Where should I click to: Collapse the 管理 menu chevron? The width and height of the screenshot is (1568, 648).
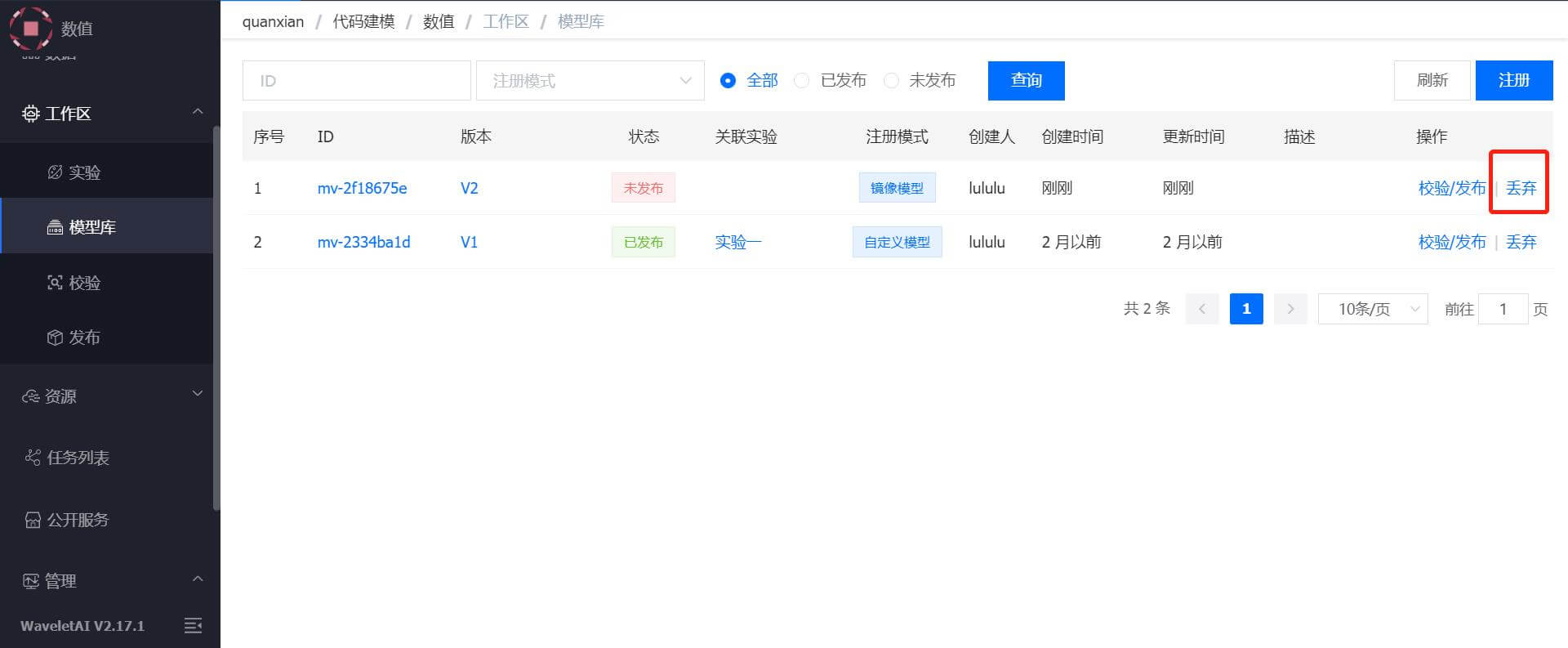[198, 579]
